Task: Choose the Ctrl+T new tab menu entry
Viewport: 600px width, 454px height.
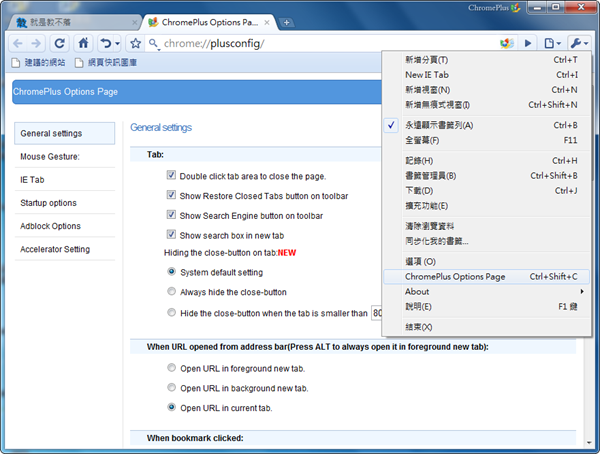Action: click(x=486, y=60)
